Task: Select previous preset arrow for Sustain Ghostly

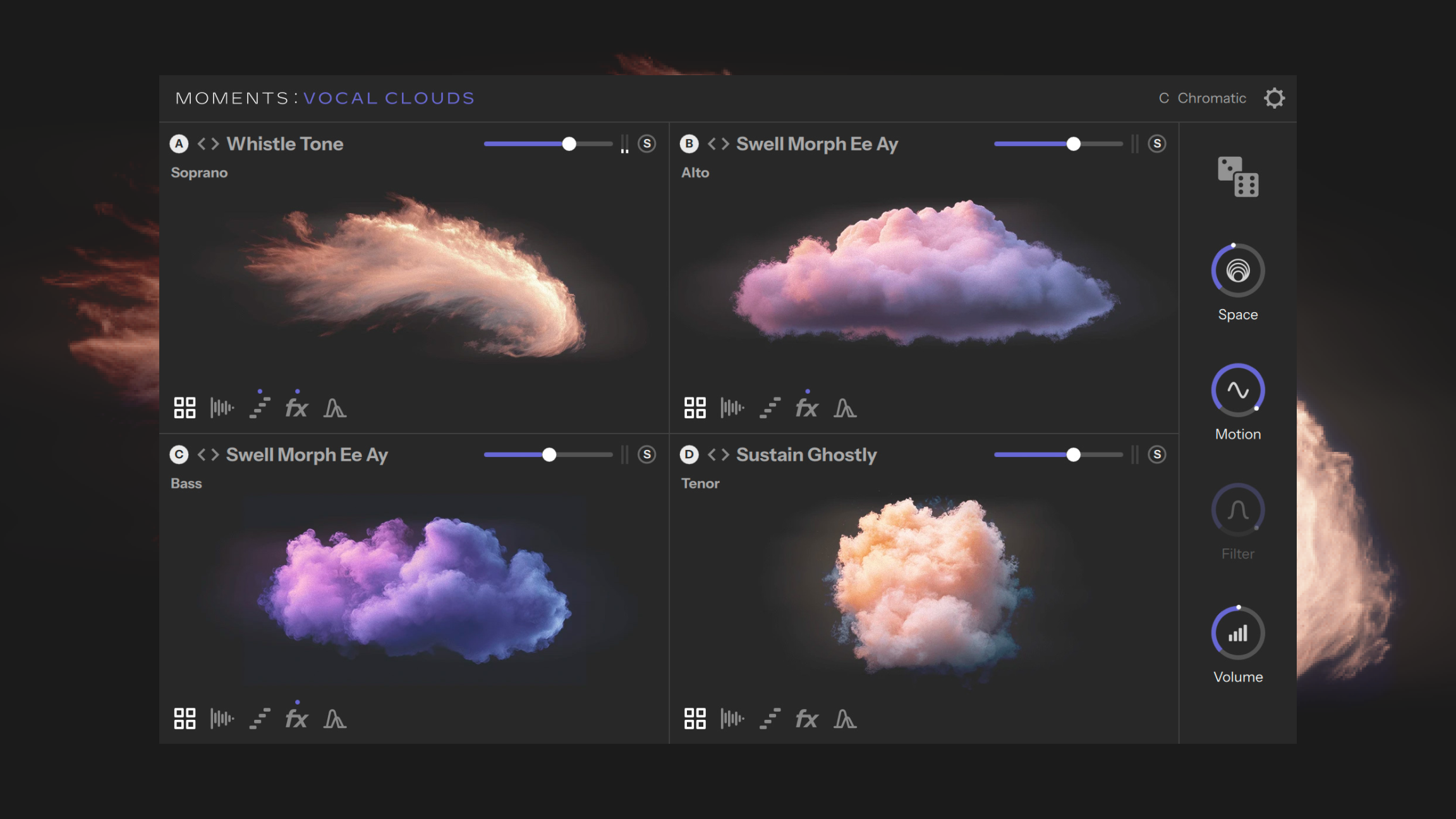Action: point(712,454)
